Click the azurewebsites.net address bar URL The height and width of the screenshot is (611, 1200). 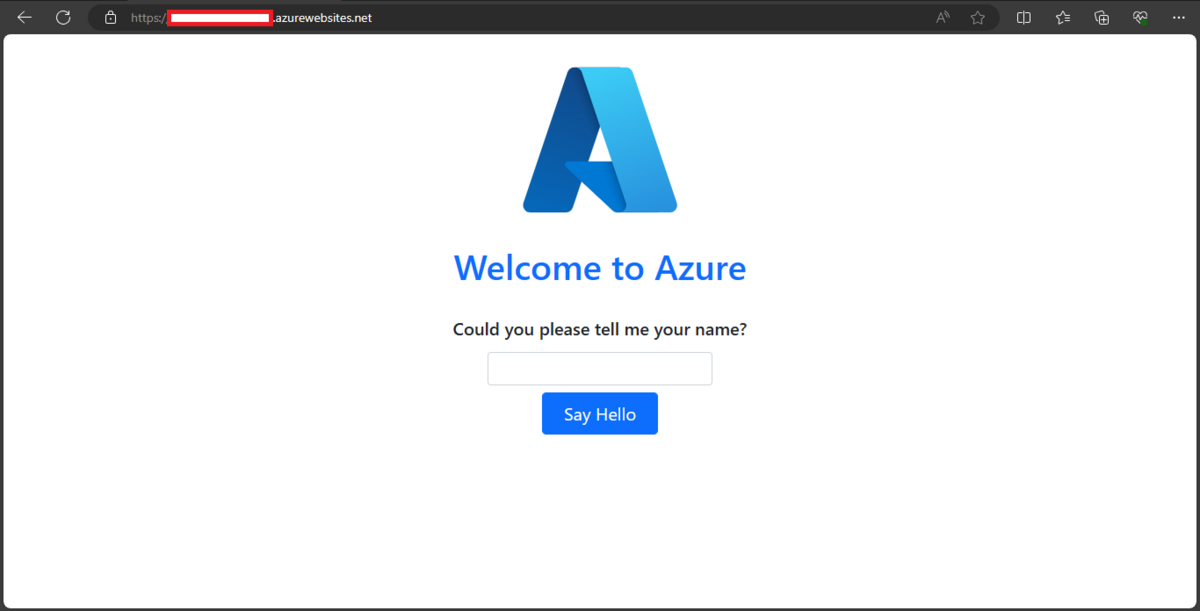tap(252, 18)
